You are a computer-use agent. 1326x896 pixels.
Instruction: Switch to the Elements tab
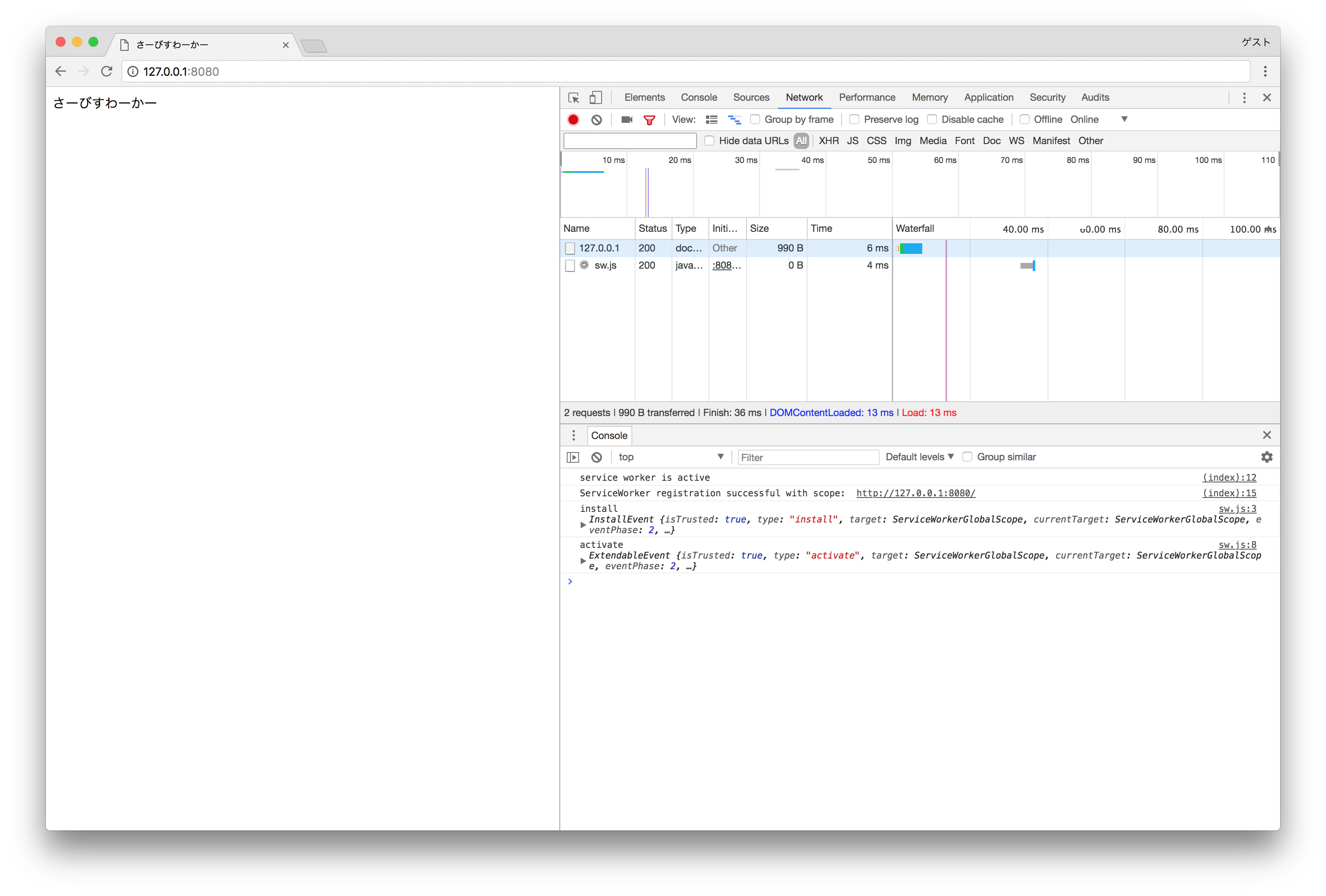(644, 97)
